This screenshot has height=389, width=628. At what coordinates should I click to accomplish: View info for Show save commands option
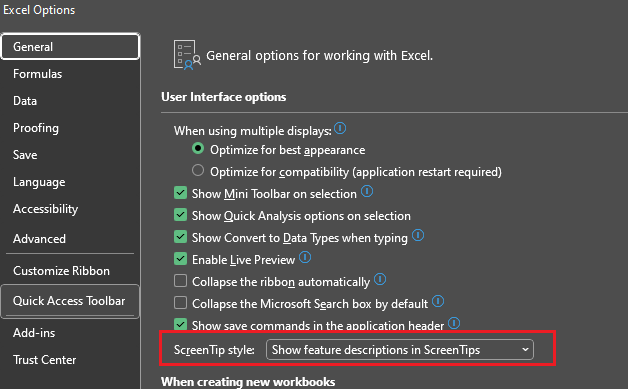pyautogui.click(x=454, y=323)
